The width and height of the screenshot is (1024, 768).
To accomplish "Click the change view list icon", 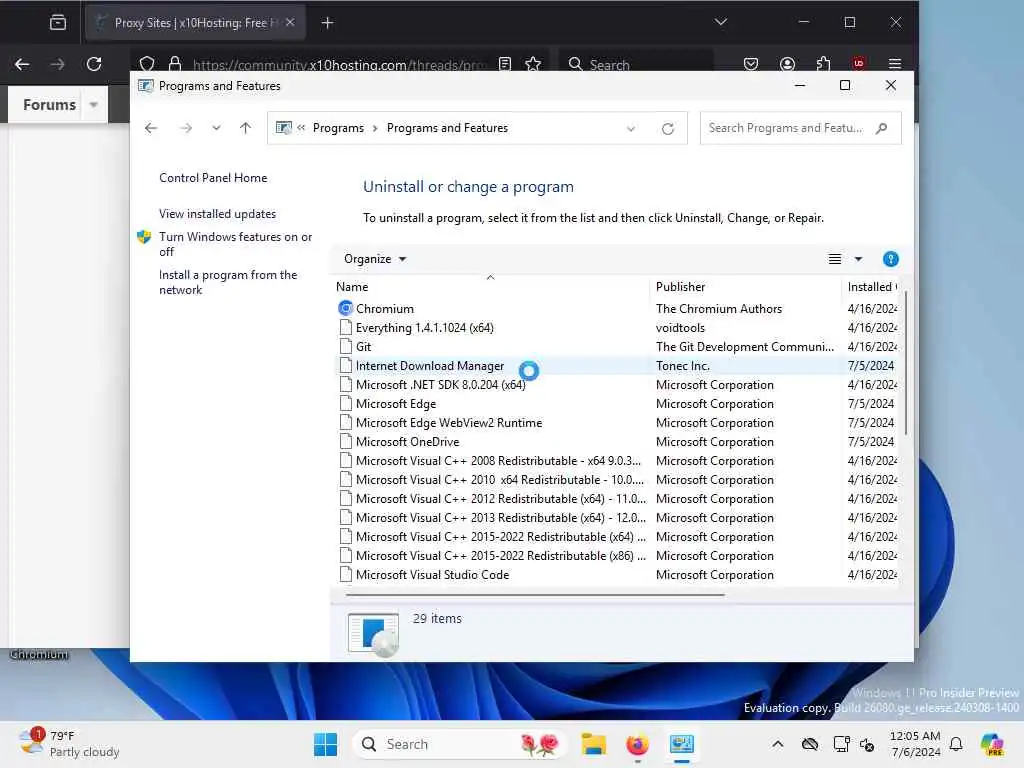I will click(x=835, y=259).
